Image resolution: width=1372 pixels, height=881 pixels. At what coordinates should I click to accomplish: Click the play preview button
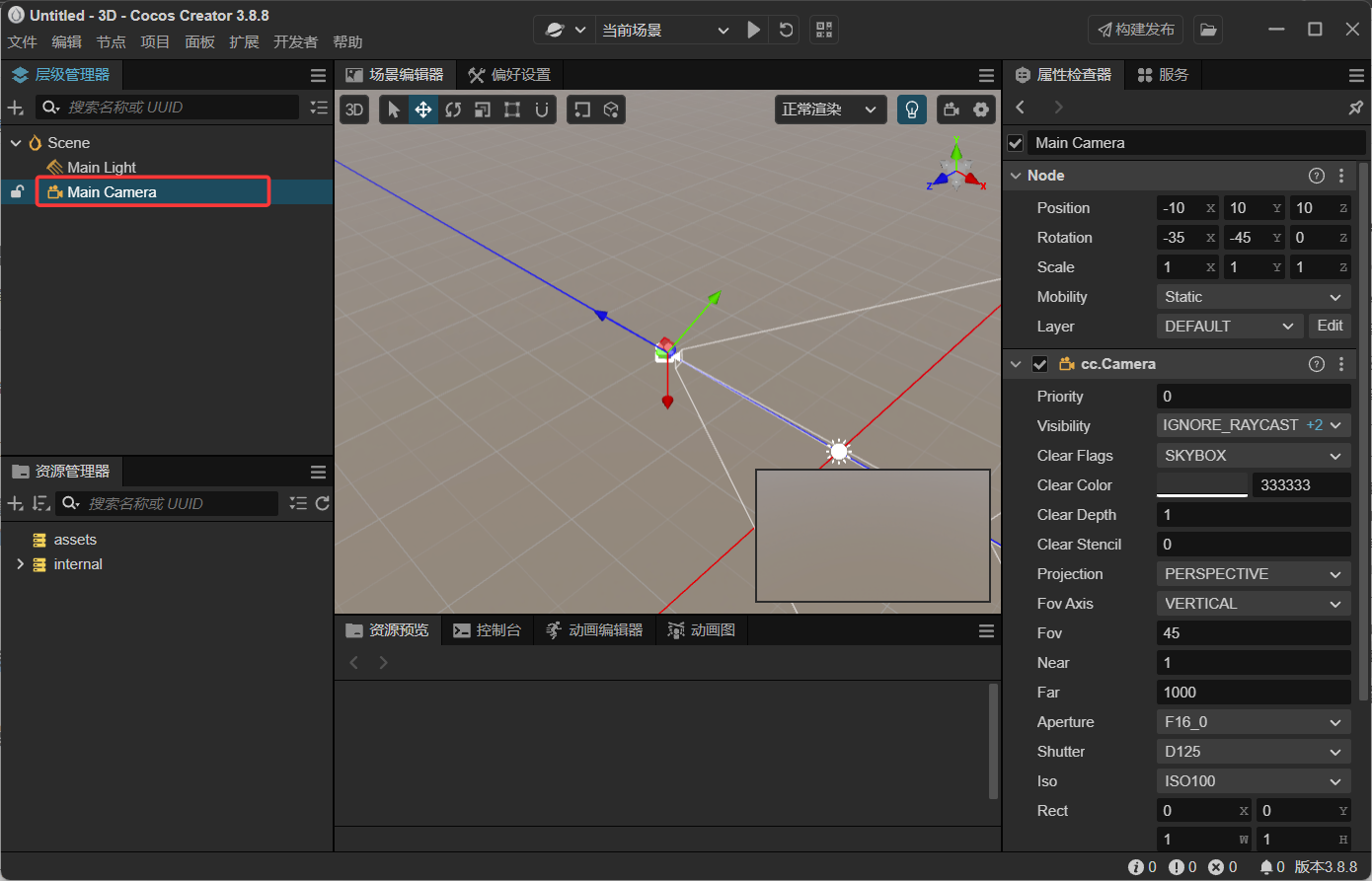pos(753,30)
